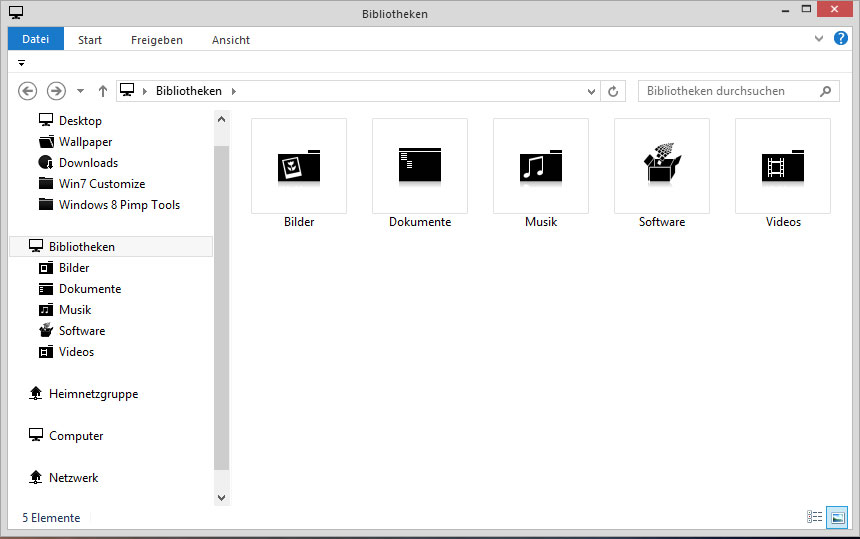Click the Desktop icon in sidebar
The height and width of the screenshot is (539, 860).
[x=46, y=120]
